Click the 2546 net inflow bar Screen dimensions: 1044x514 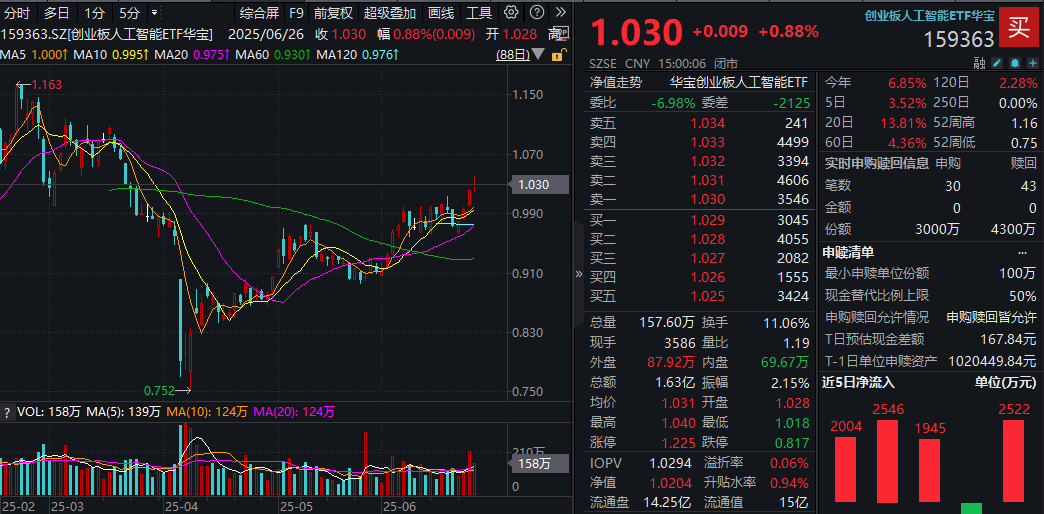point(888,460)
